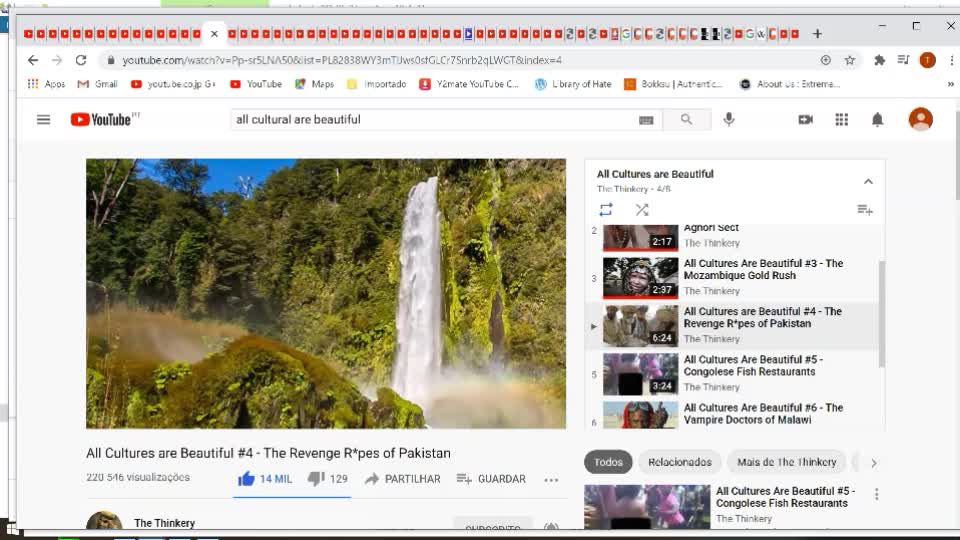Click the video player waterfall area

click(x=326, y=293)
